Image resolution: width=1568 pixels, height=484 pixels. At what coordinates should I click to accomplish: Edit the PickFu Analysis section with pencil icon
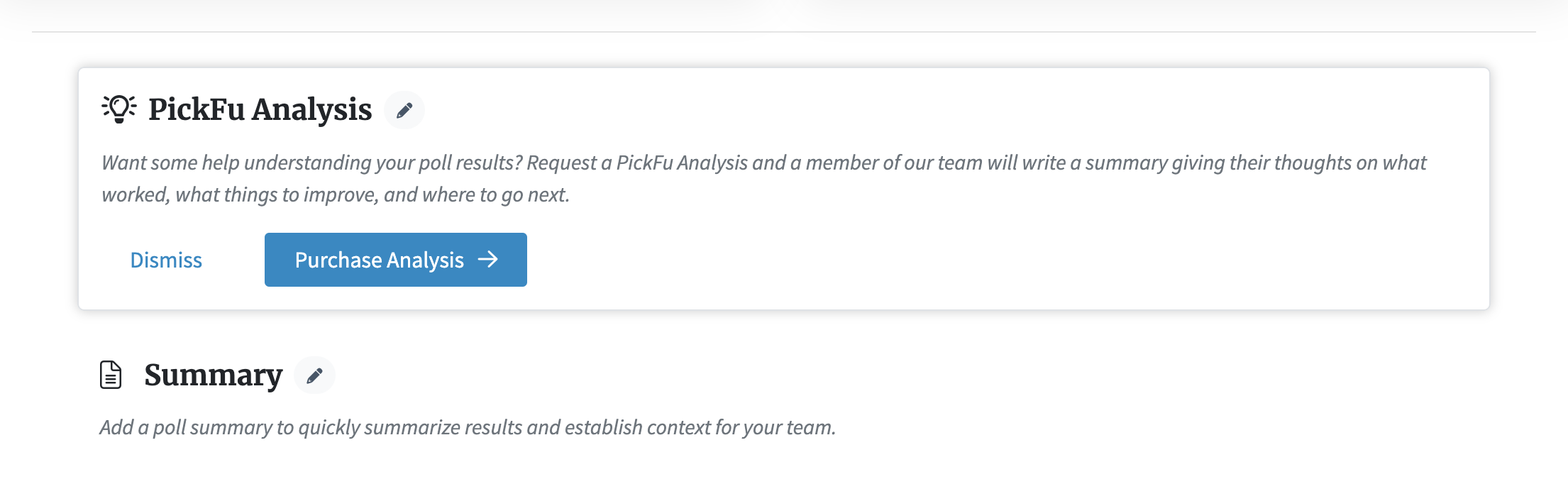[x=404, y=110]
